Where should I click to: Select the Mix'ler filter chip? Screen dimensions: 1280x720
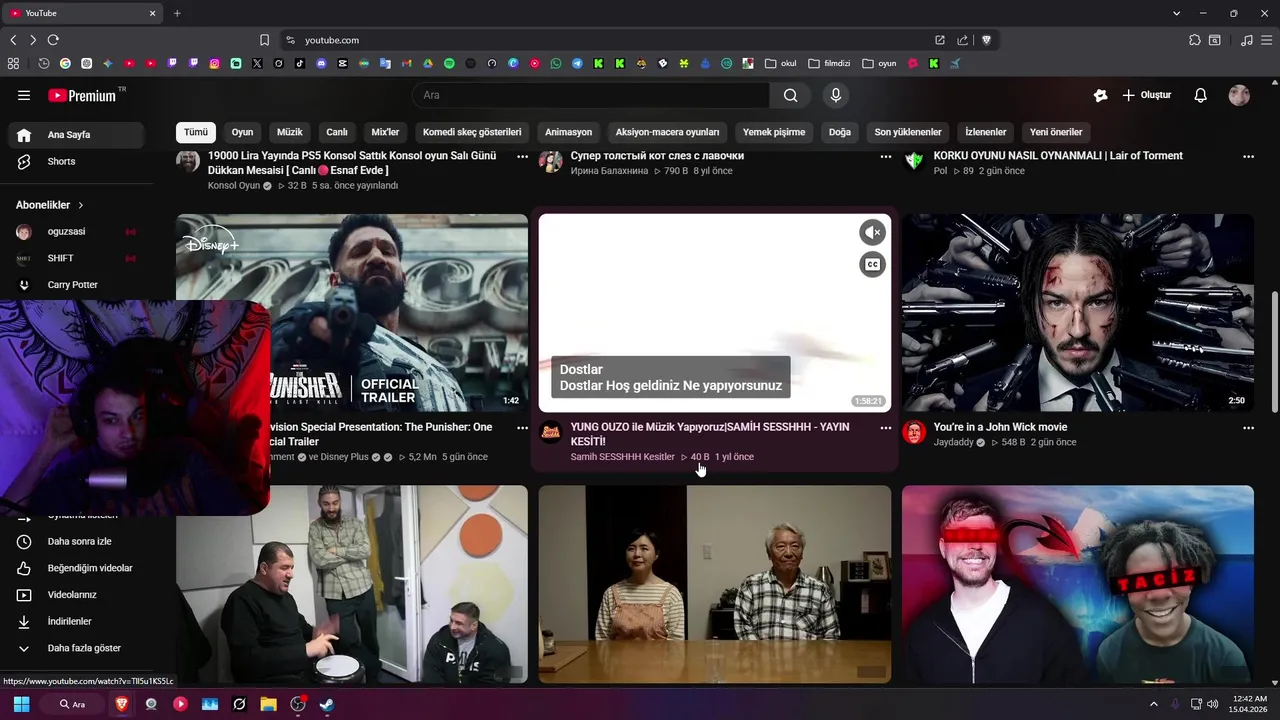point(385,132)
